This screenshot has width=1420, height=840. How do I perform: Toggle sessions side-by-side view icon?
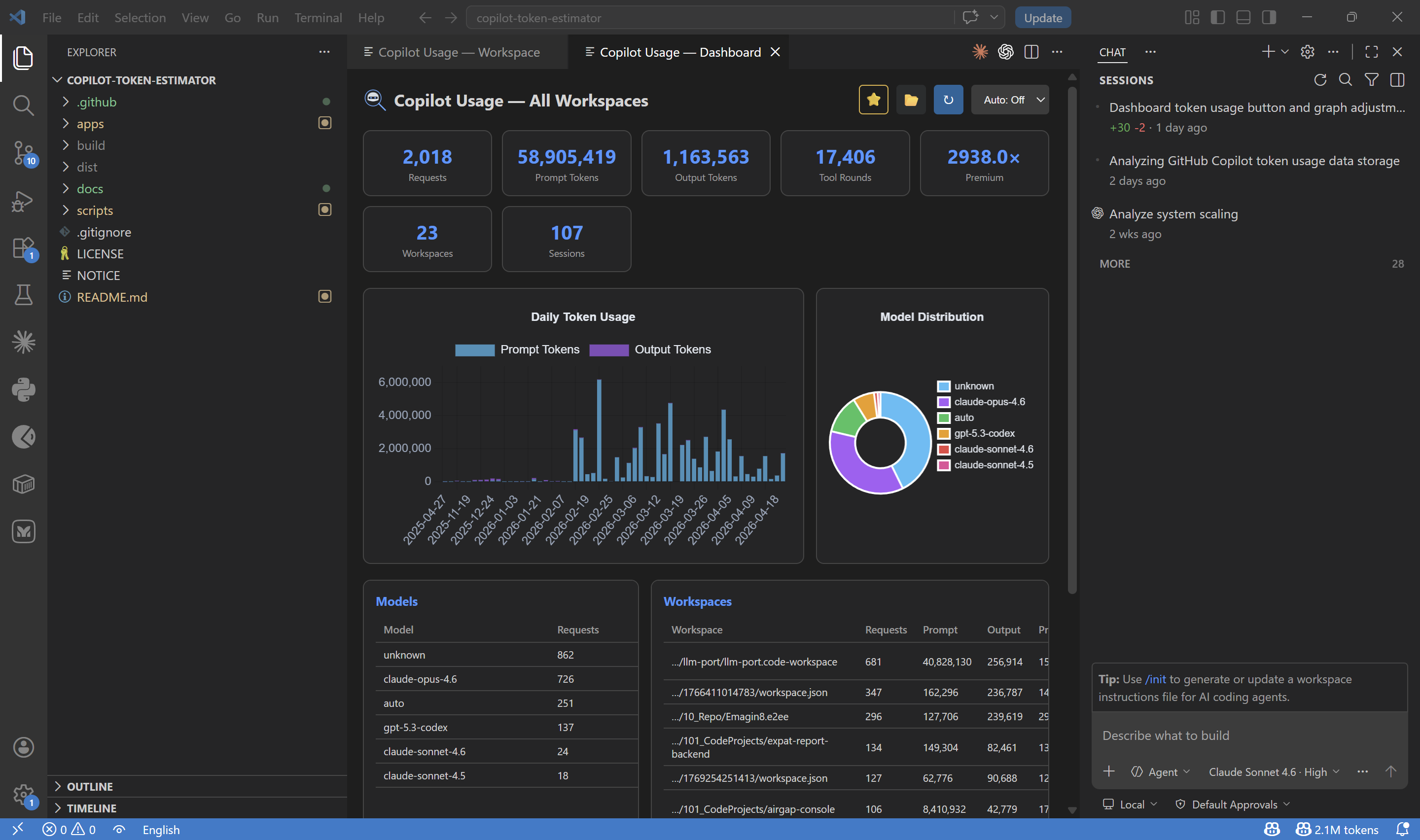[x=1397, y=80]
